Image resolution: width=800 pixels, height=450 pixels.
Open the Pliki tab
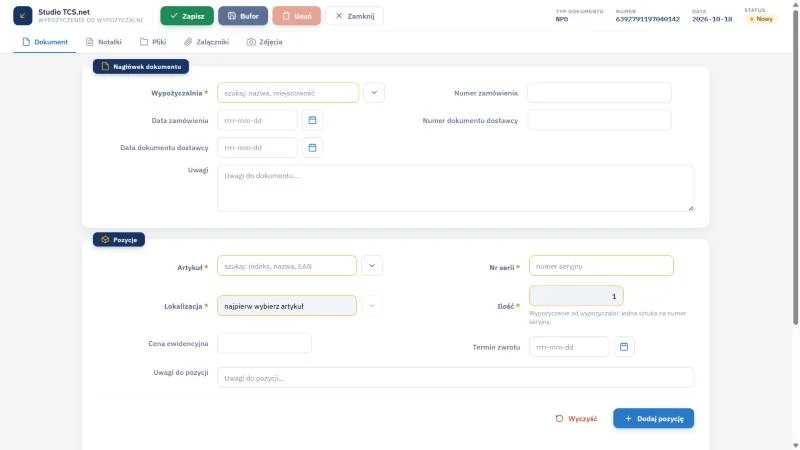click(153, 42)
